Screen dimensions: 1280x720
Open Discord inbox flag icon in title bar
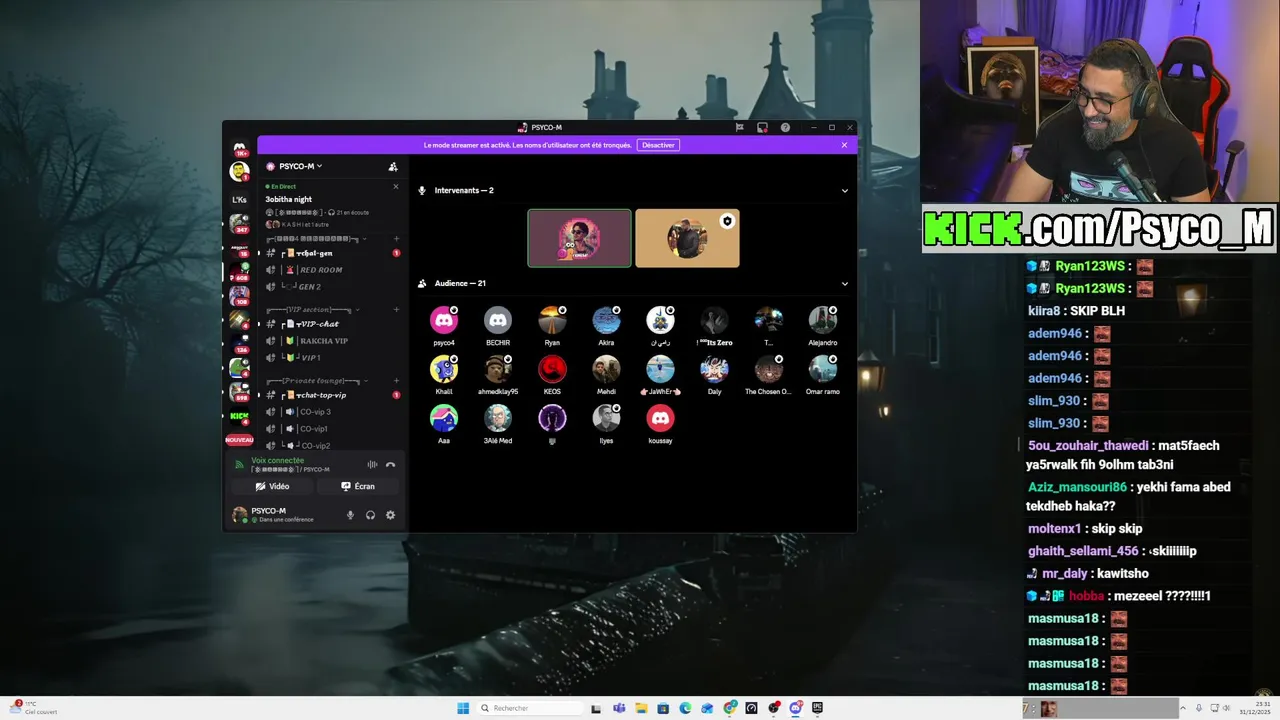point(740,128)
